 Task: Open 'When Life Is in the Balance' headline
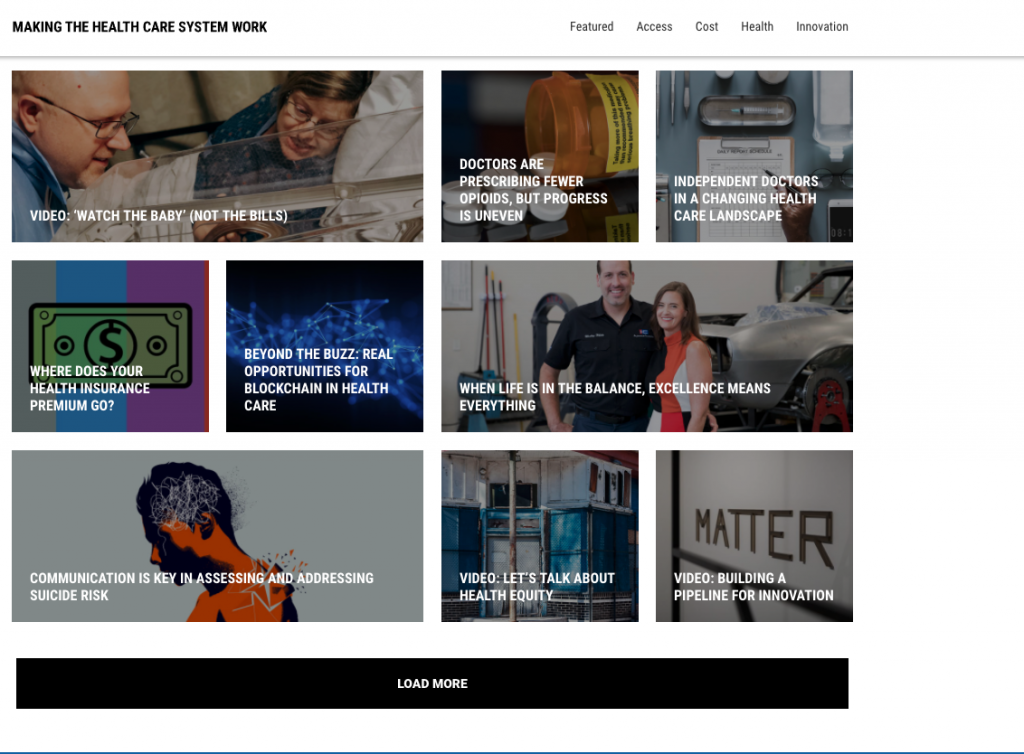(614, 397)
